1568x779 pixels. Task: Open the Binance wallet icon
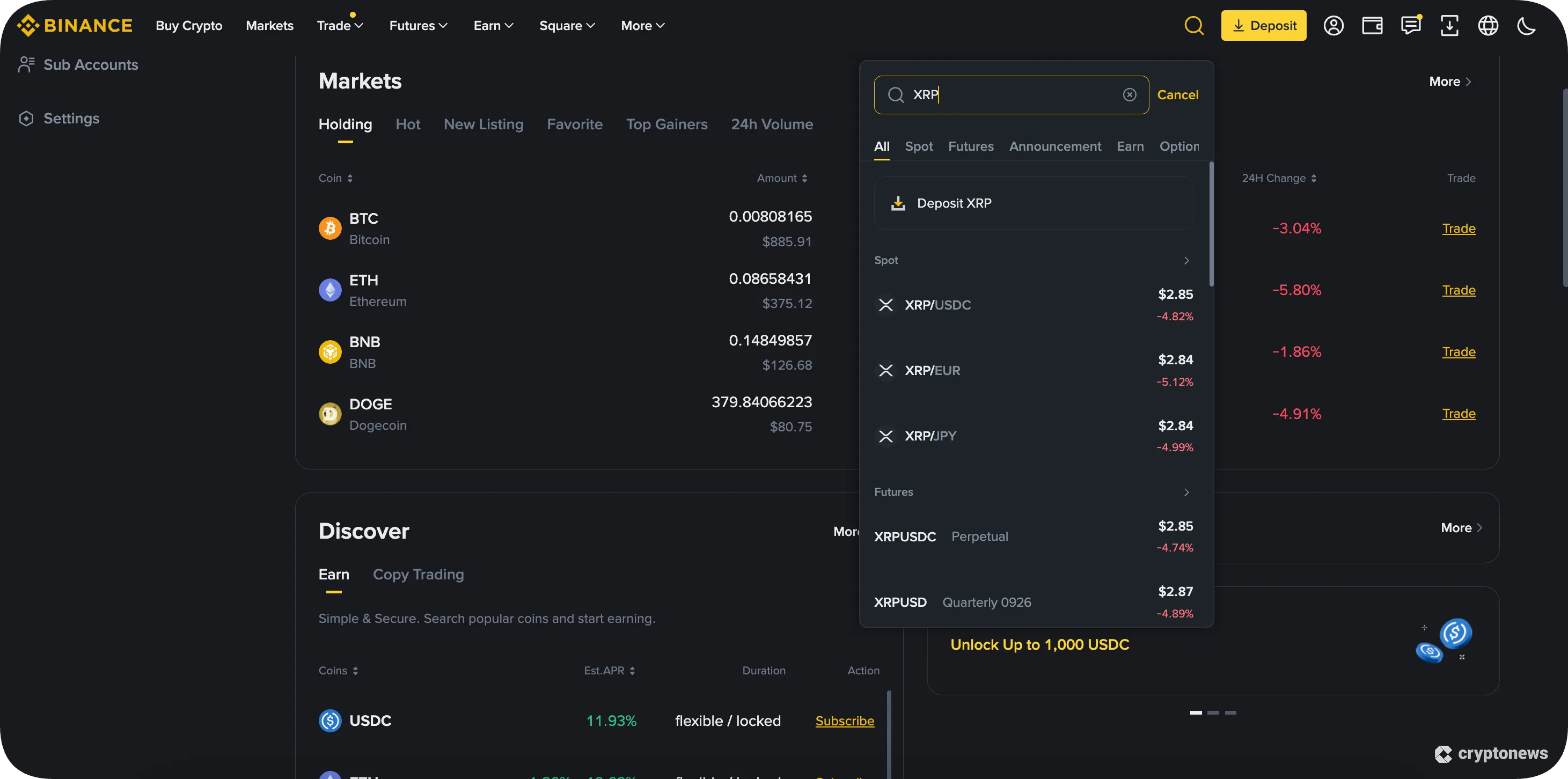tap(1373, 26)
